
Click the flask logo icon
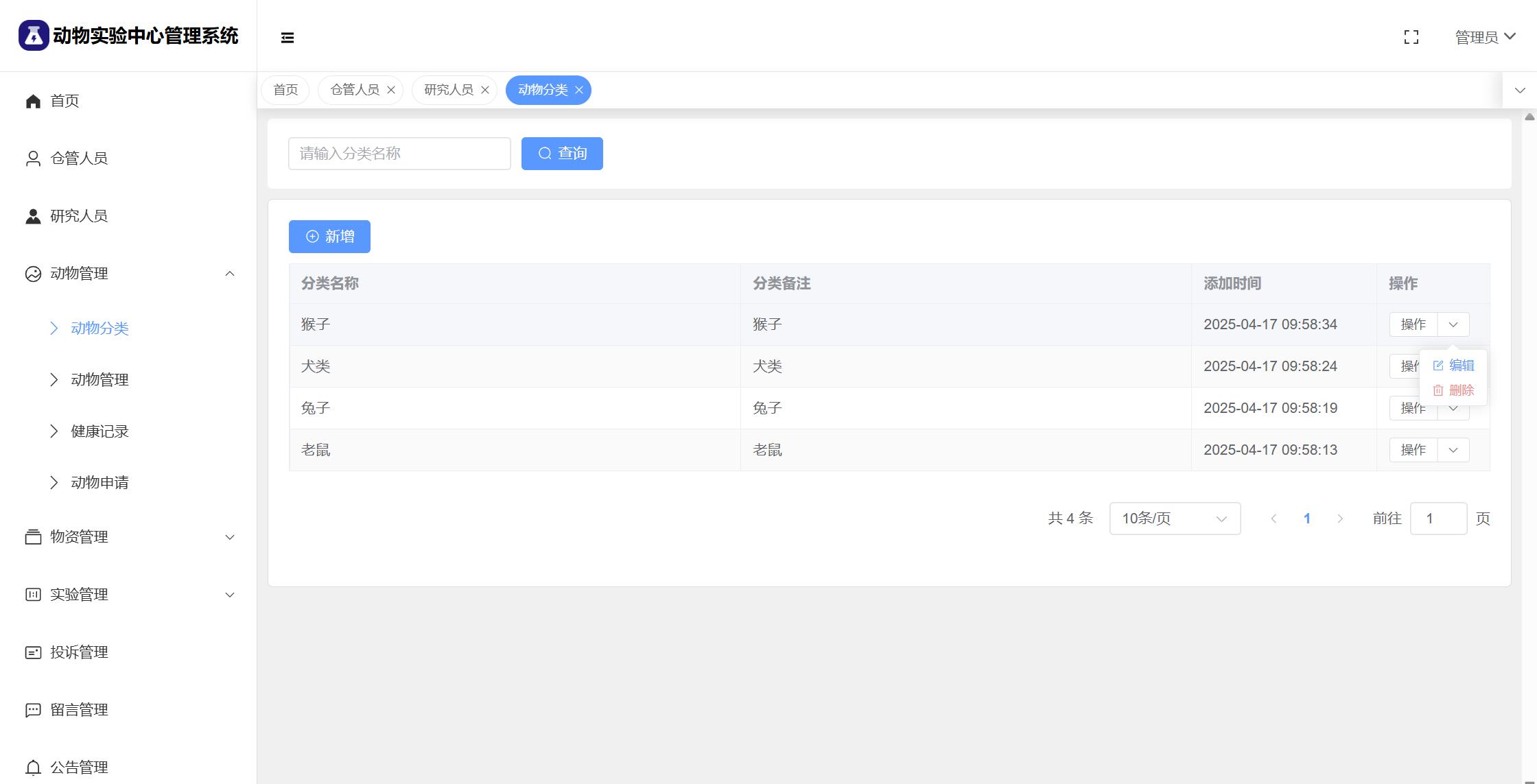(33, 36)
